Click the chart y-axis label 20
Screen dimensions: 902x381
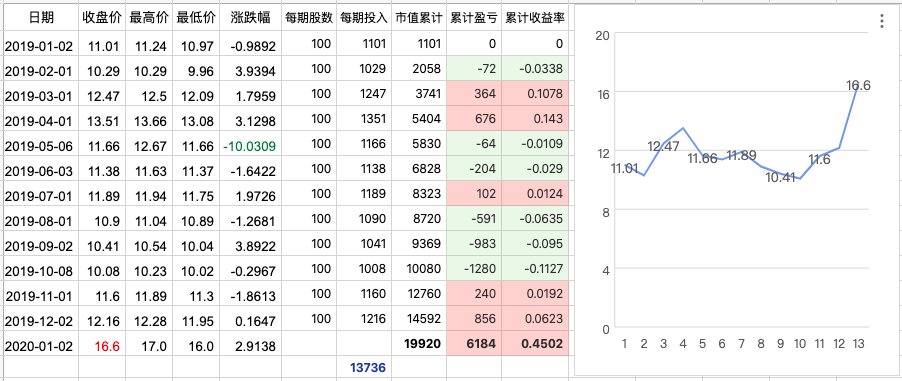[x=602, y=36]
